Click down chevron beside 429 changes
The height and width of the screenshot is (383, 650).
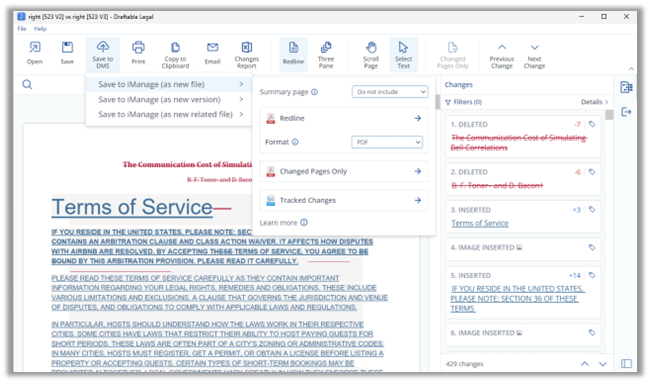(x=603, y=364)
